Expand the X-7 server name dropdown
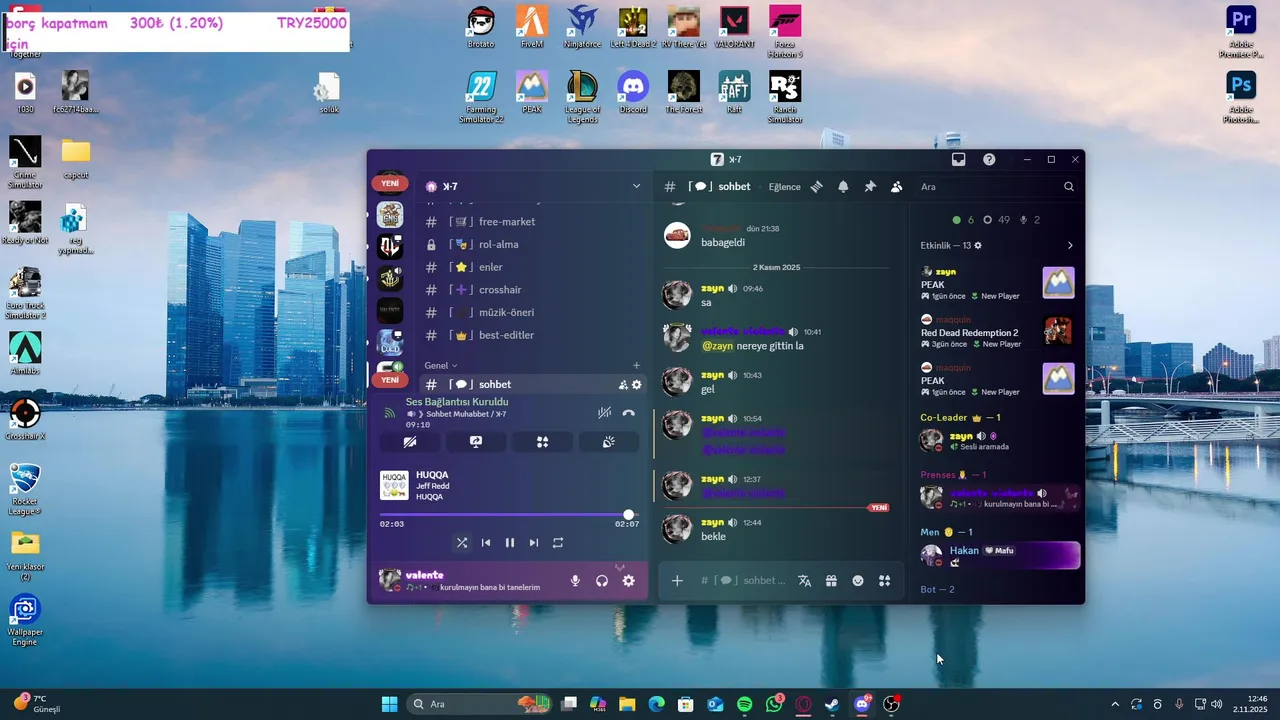 point(636,186)
